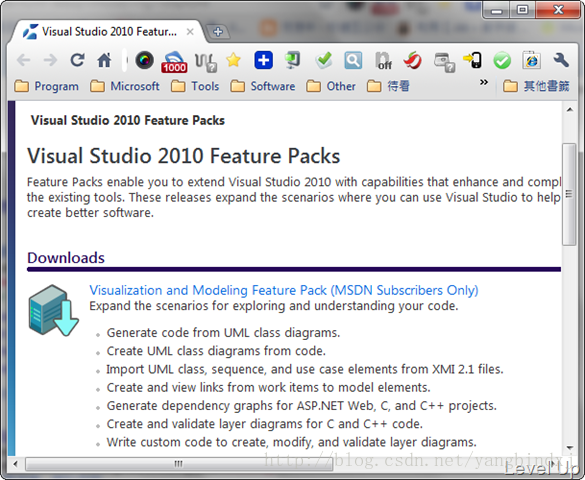Screen dimensions: 585x480
Task: Click the IE tab extension icon
Action: click(532, 60)
